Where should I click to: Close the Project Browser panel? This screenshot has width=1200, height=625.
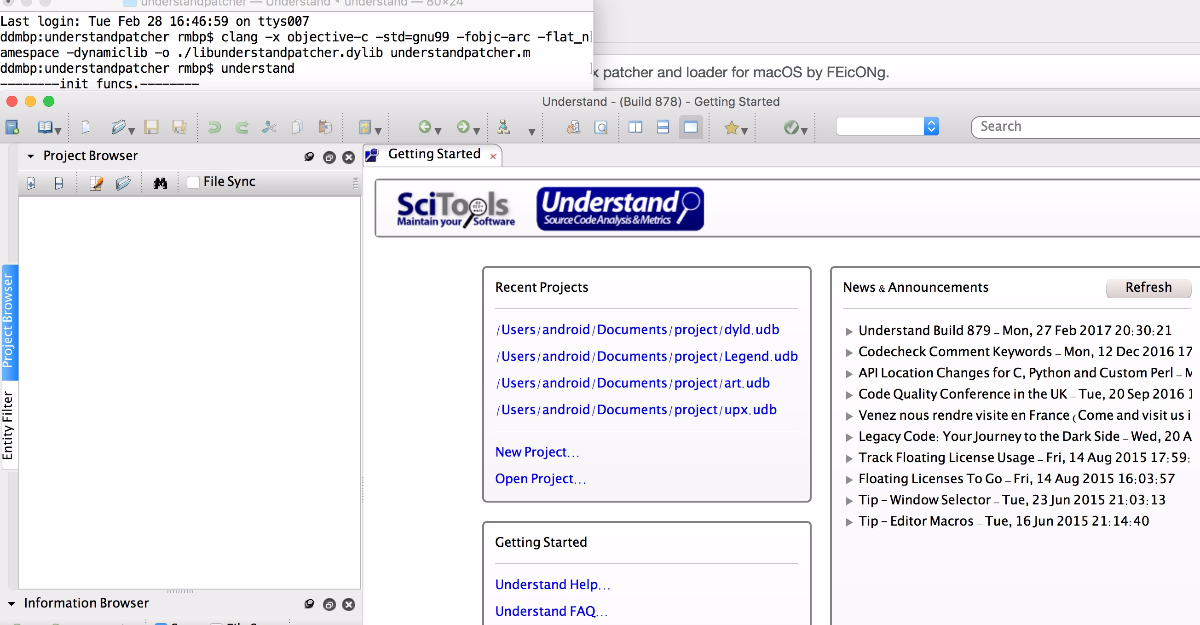348,157
